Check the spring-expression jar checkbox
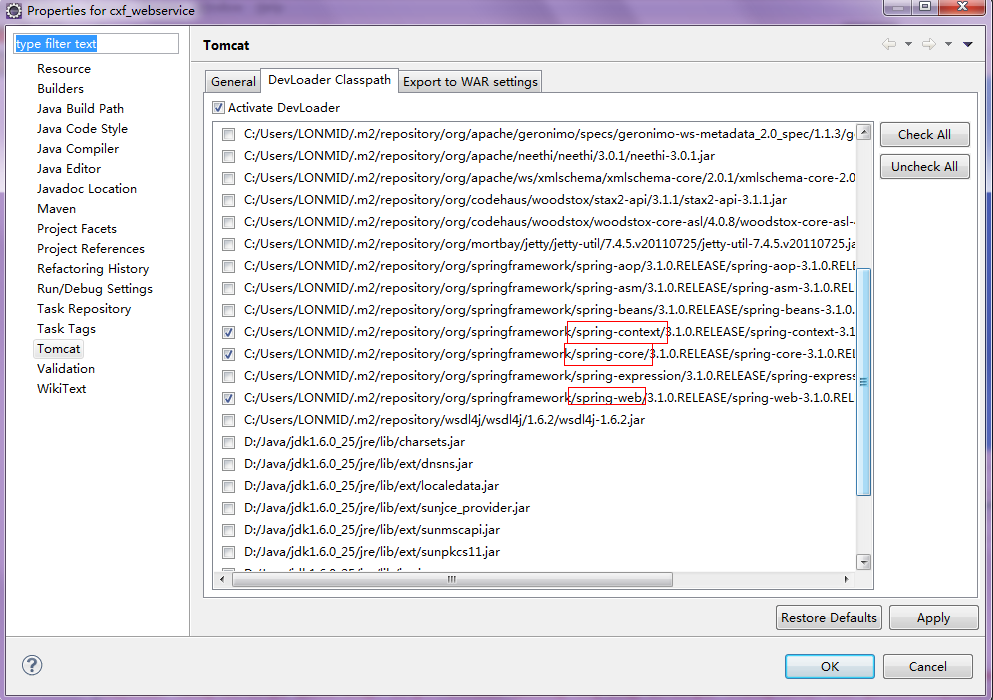Image resolution: width=993 pixels, height=700 pixels. tap(229, 376)
